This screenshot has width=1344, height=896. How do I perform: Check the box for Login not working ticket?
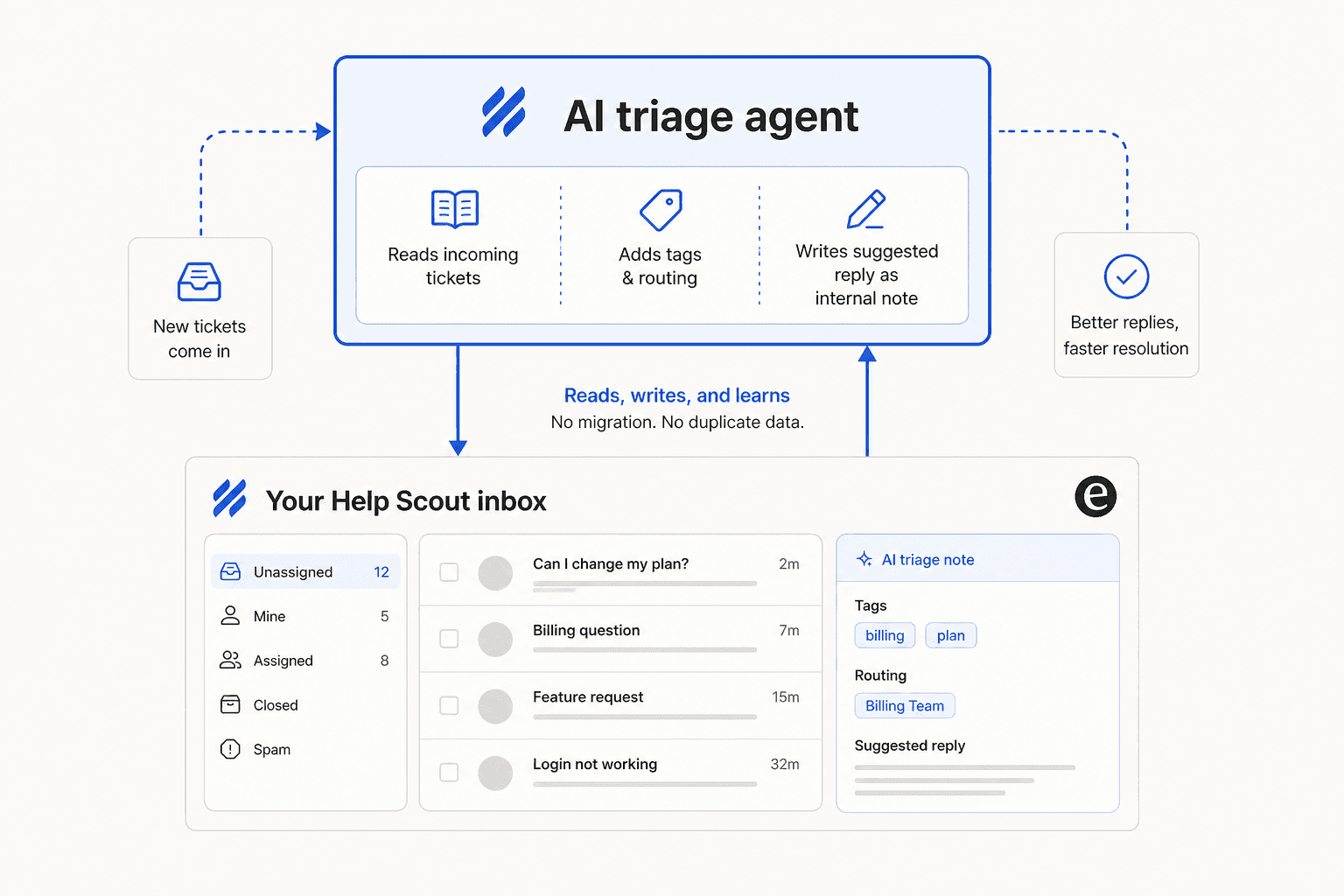(449, 773)
